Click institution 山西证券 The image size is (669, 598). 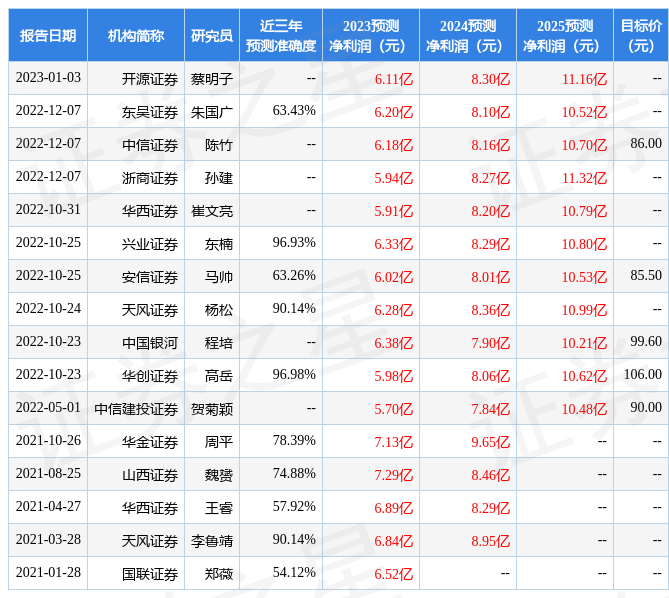coord(150,475)
